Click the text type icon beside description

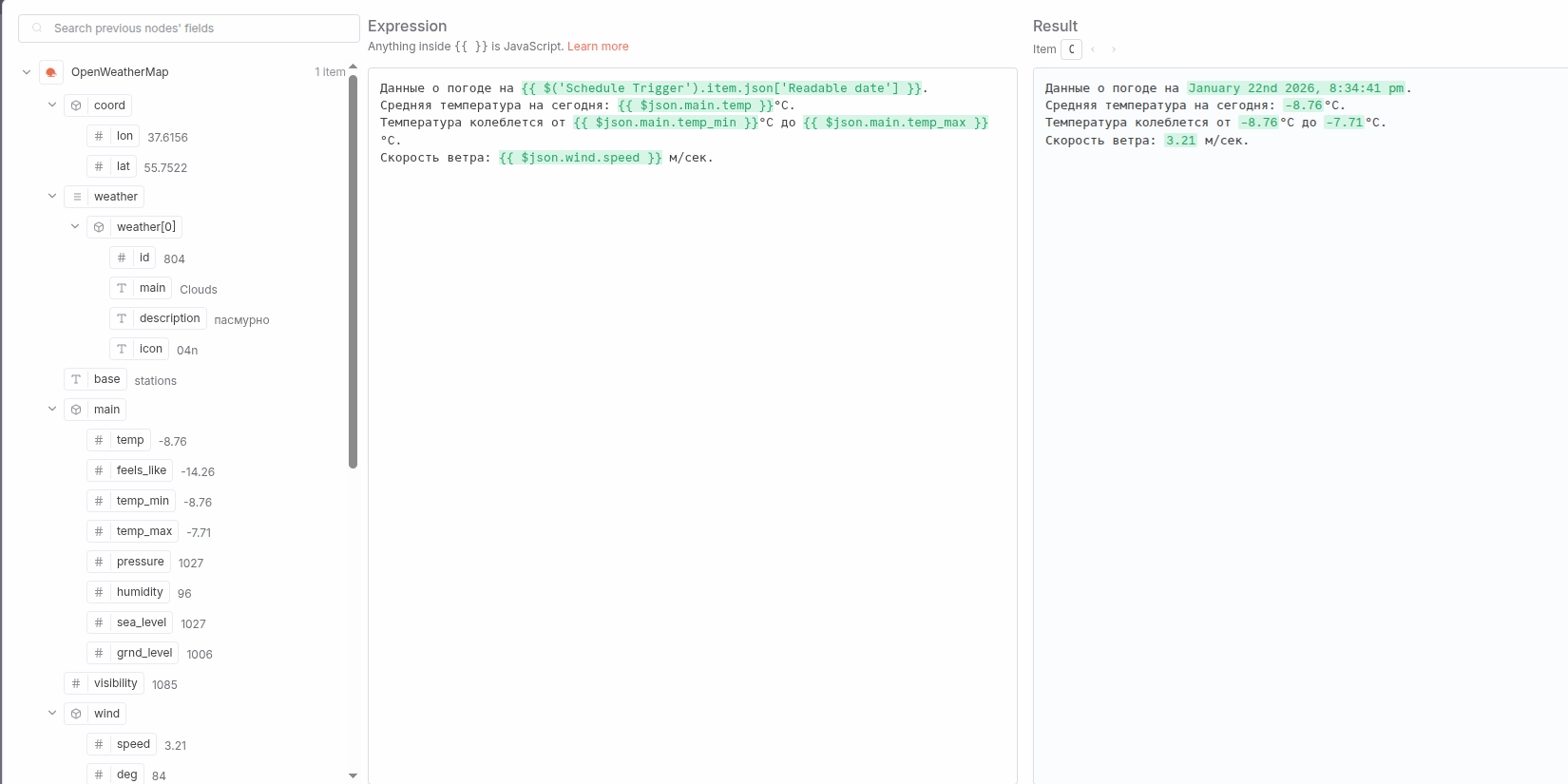pos(122,318)
